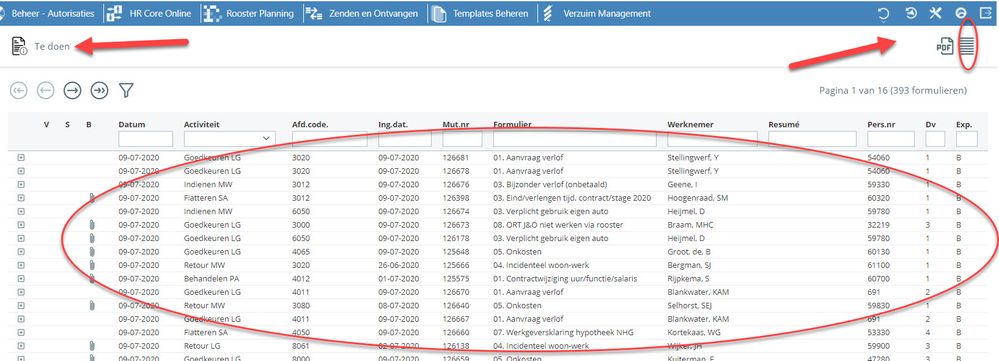Open the Rooster Planning menu label
999x361 pixels.
[x=260, y=13]
